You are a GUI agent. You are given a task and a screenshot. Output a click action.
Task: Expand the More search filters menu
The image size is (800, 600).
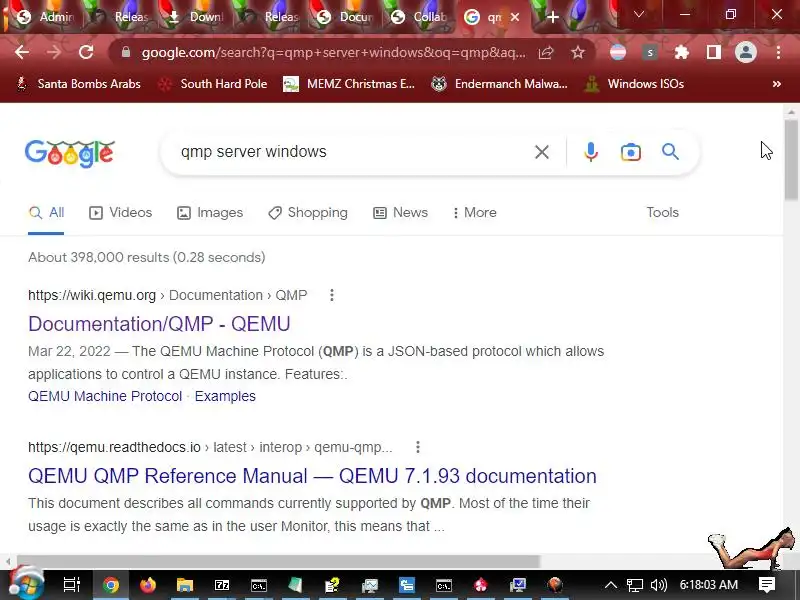pos(474,213)
